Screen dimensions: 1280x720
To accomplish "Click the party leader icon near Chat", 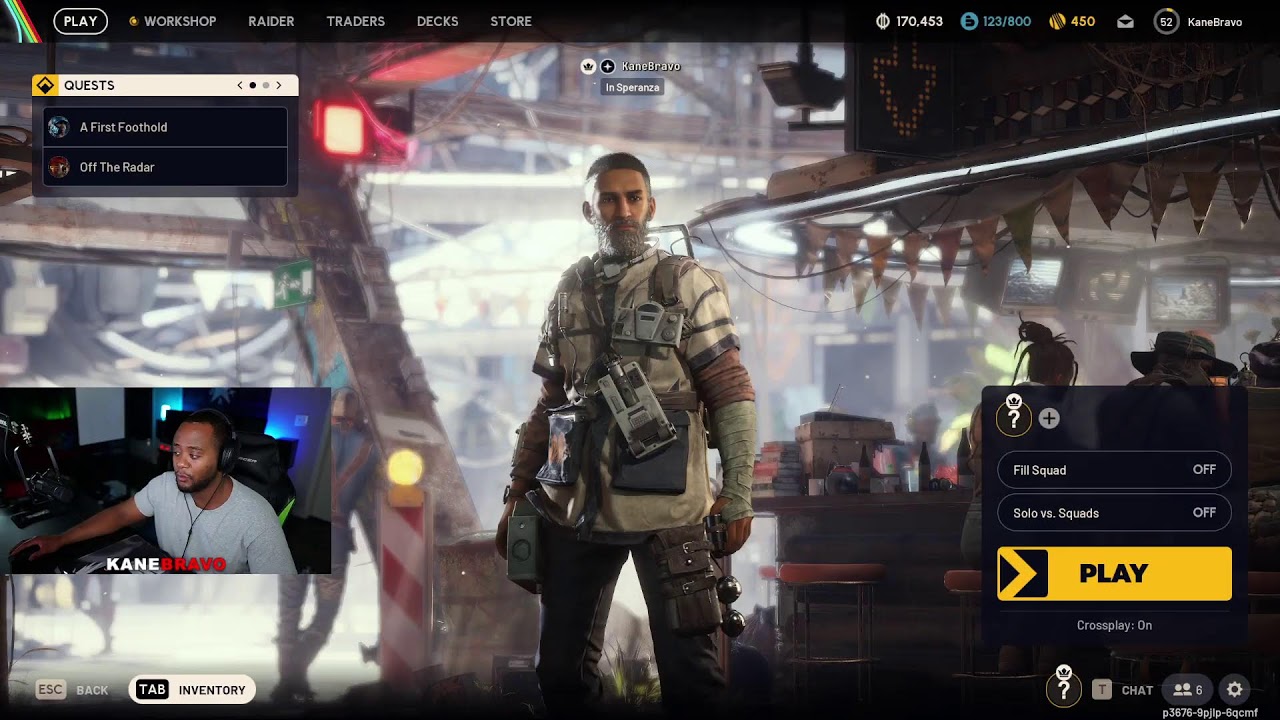I will (x=1064, y=686).
